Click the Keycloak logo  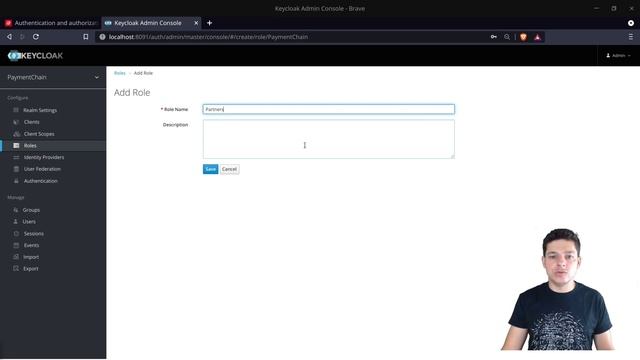36,56
